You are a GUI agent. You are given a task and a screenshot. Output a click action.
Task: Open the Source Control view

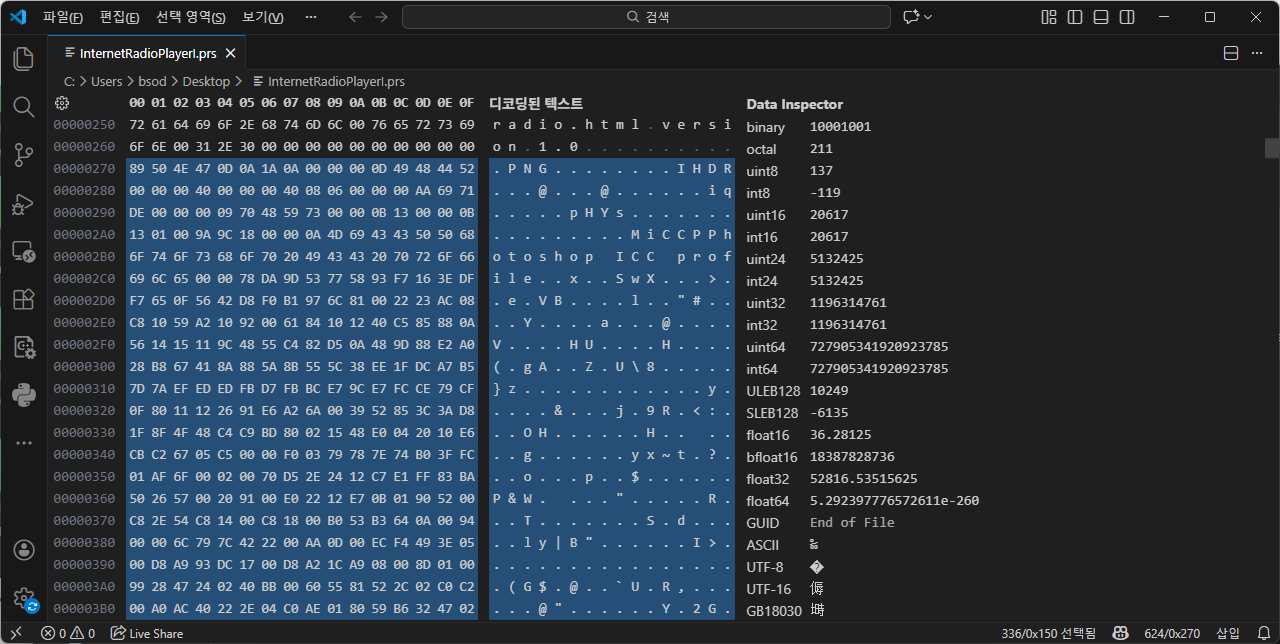coord(23,155)
